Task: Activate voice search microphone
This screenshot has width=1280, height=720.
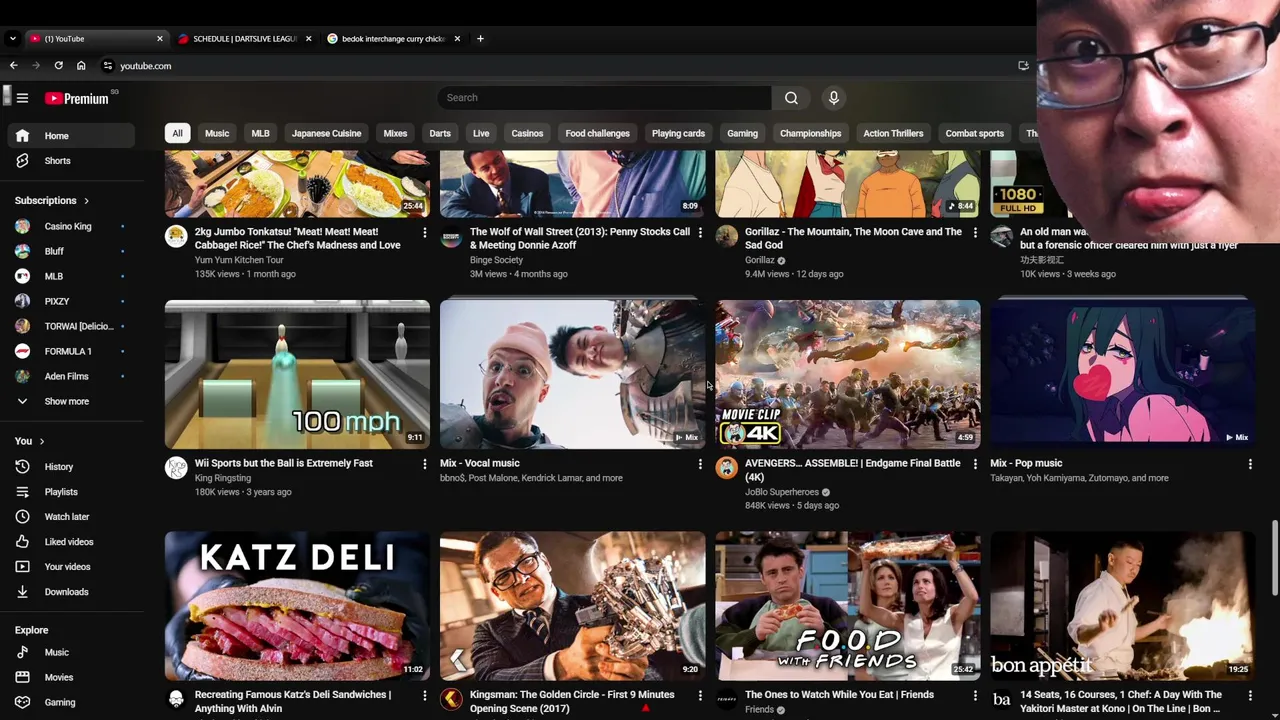Action: click(833, 98)
